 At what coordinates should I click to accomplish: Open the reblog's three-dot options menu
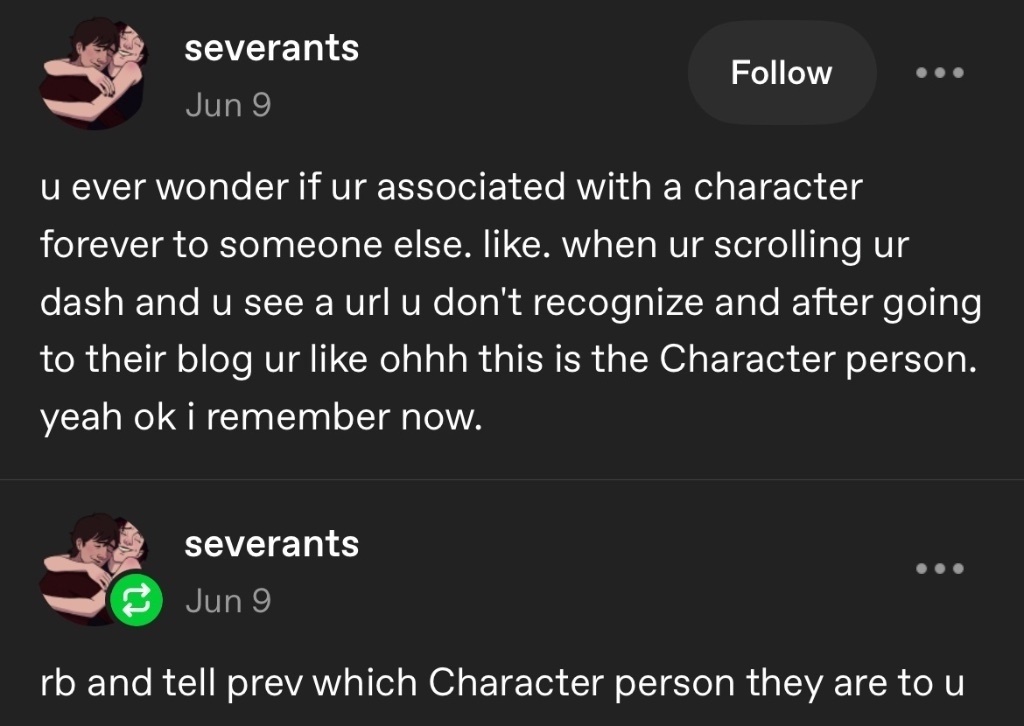click(940, 568)
